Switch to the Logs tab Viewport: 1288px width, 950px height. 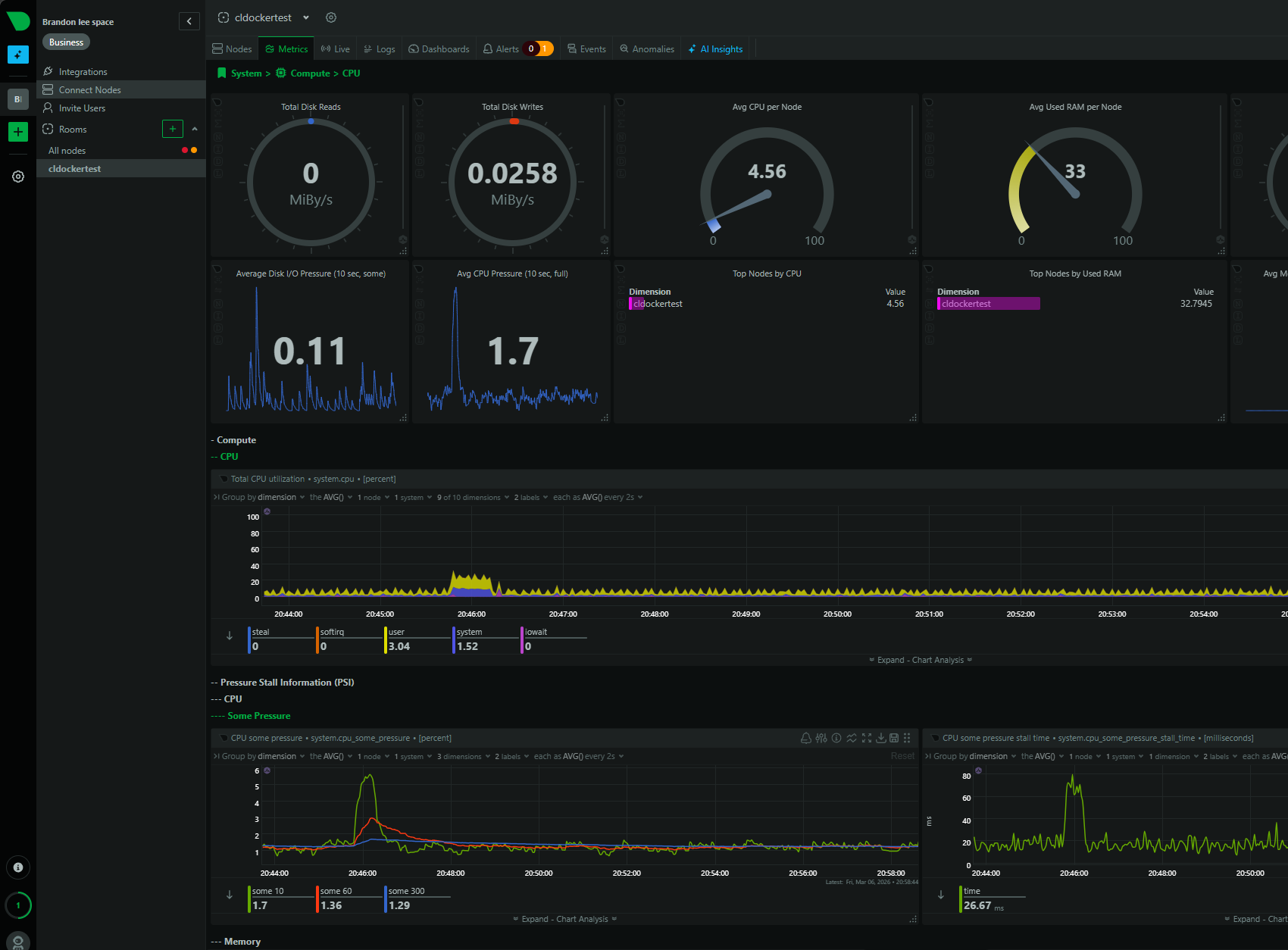coord(380,49)
